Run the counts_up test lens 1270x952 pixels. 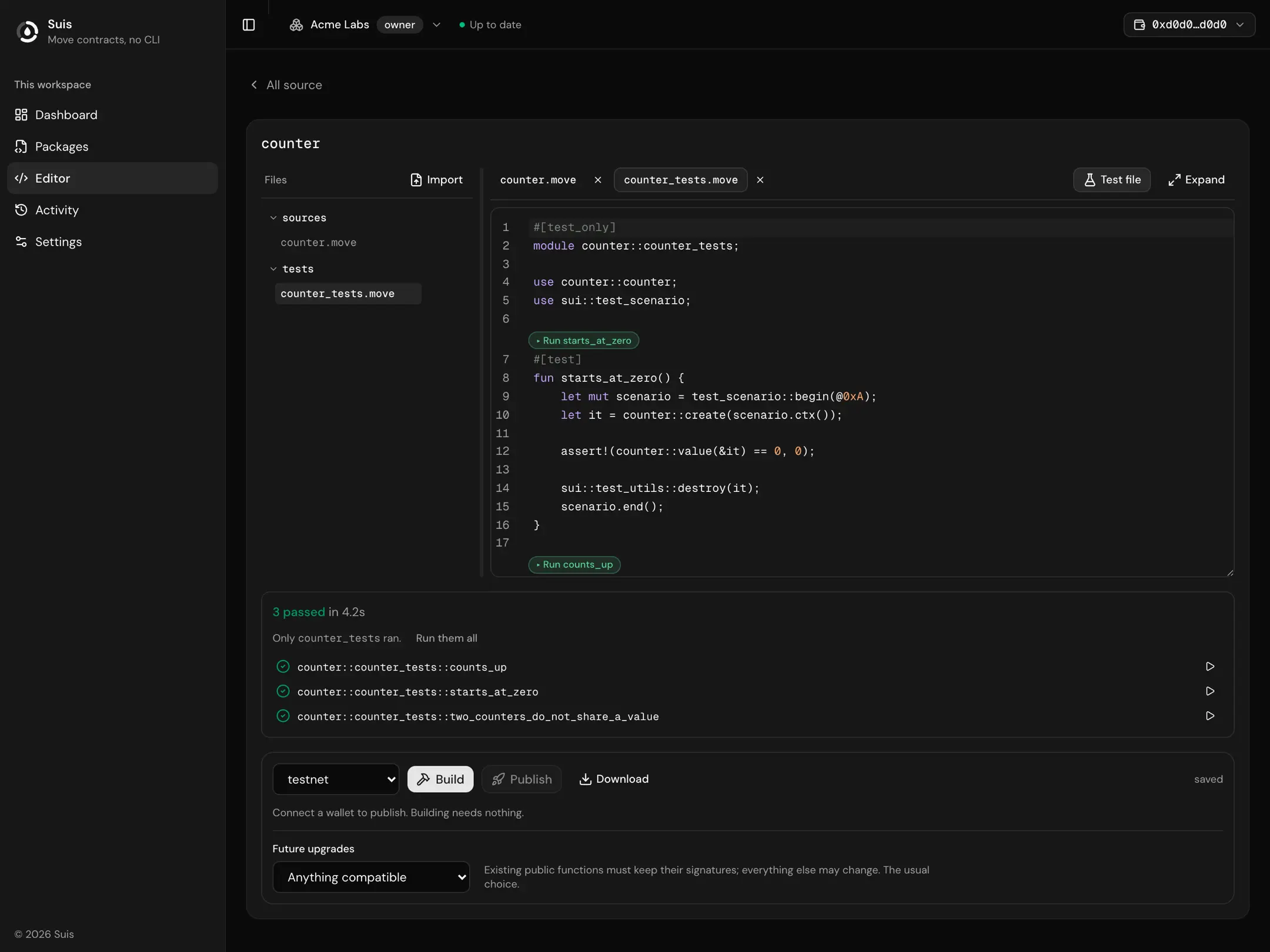pyautogui.click(x=574, y=565)
